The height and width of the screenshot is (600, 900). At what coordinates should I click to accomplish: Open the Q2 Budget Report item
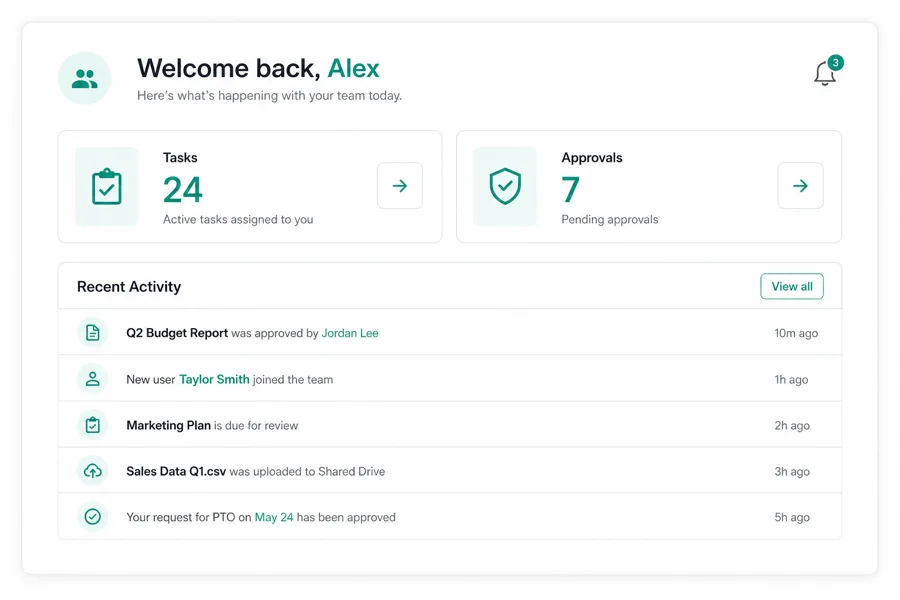coord(177,333)
